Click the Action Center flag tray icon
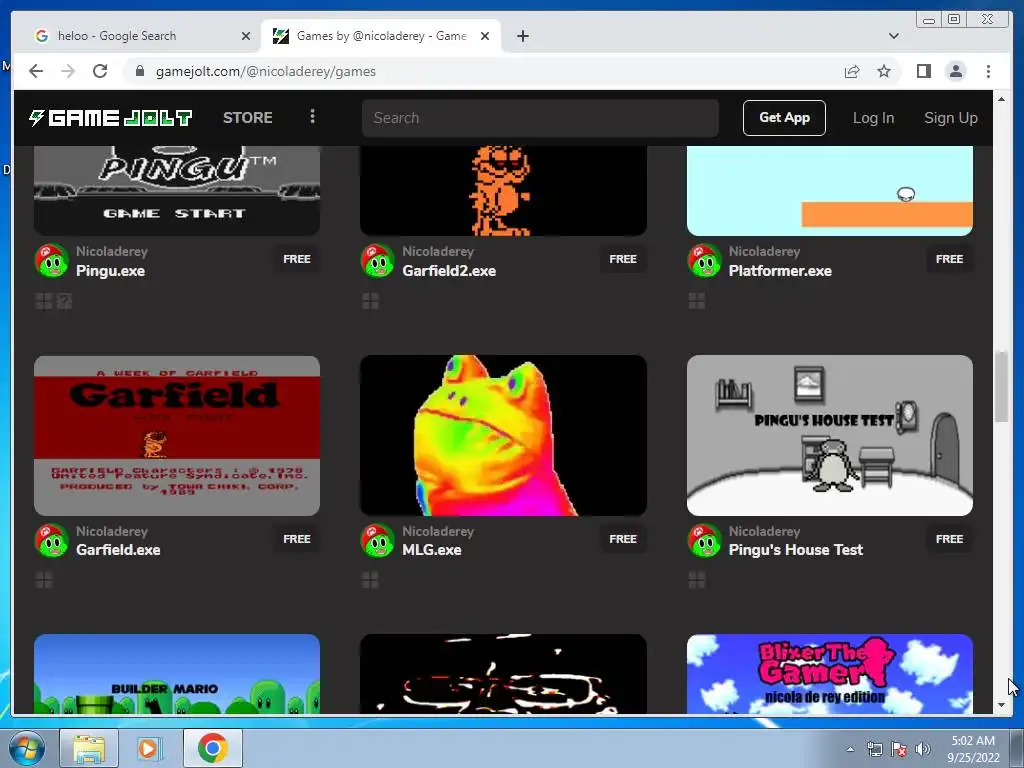This screenshot has height=768, width=1024. (x=899, y=749)
